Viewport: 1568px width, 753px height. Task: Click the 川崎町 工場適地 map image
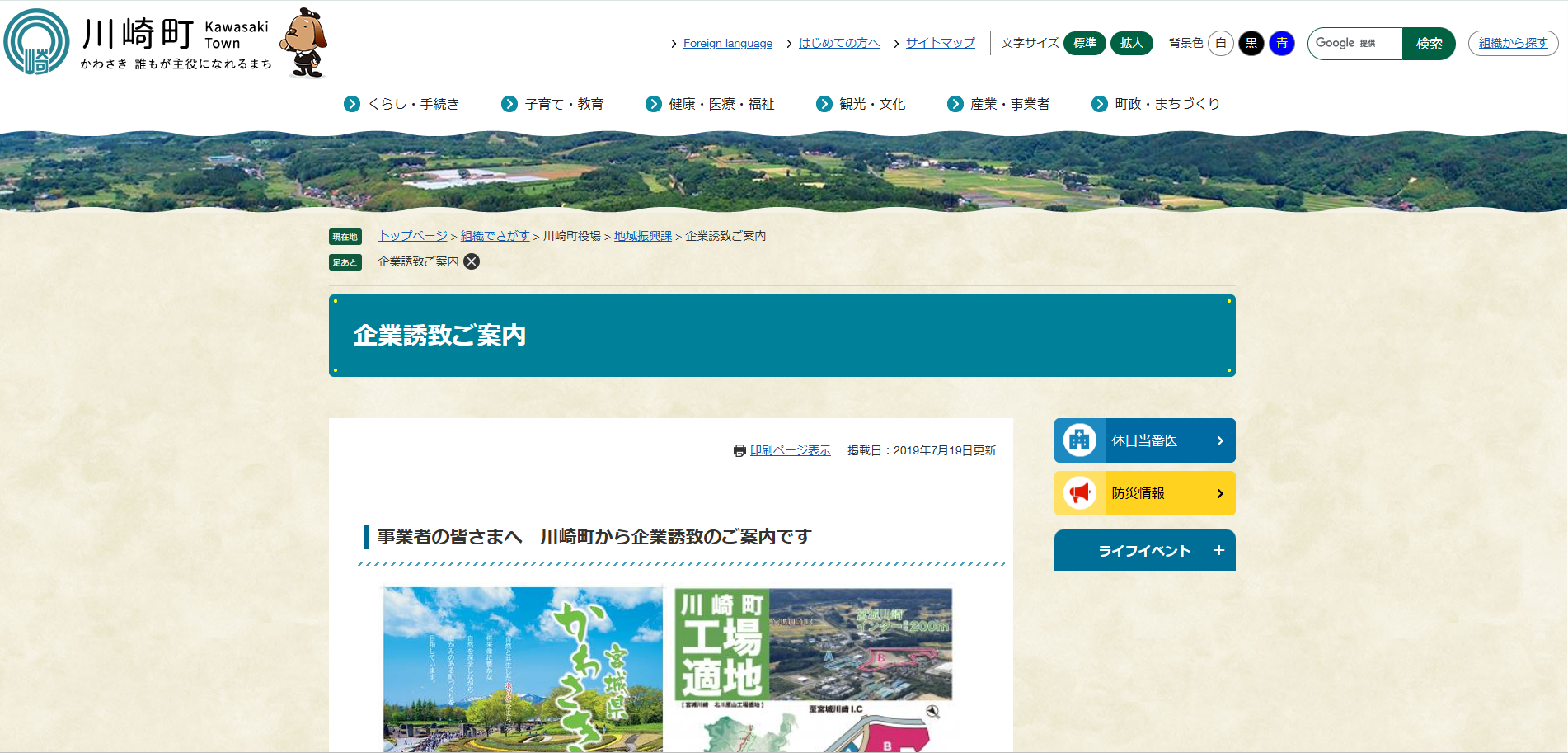click(x=813, y=669)
